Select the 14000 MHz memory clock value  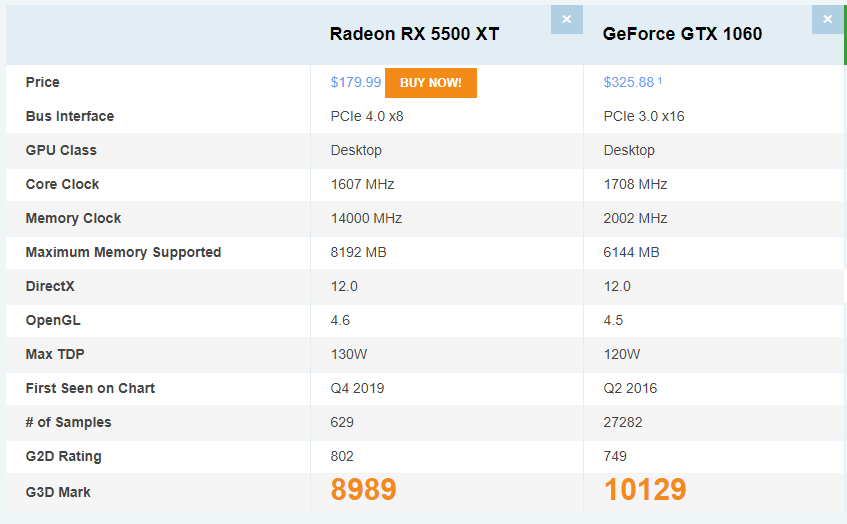pos(366,218)
